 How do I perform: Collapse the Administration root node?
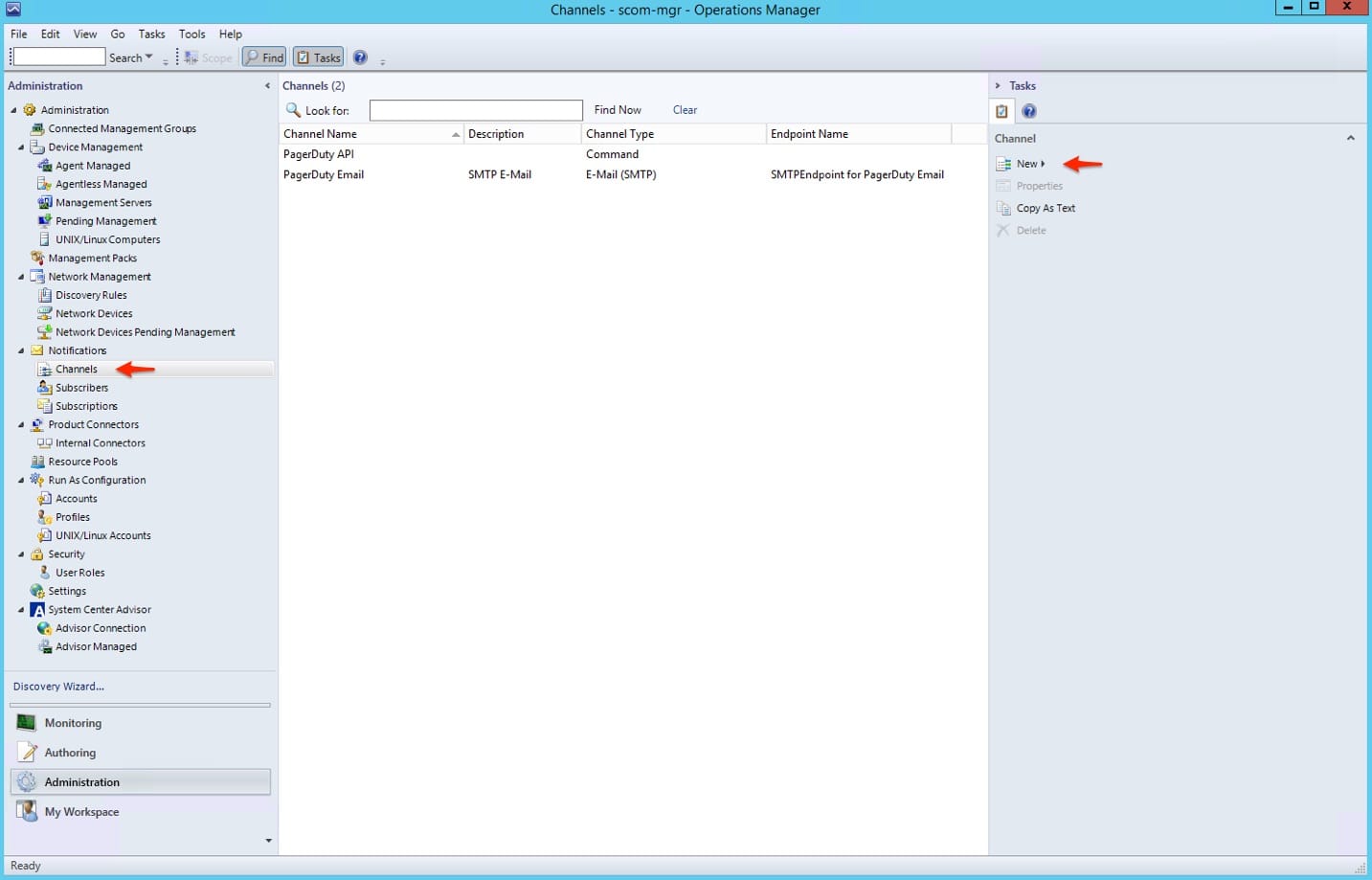click(x=13, y=110)
